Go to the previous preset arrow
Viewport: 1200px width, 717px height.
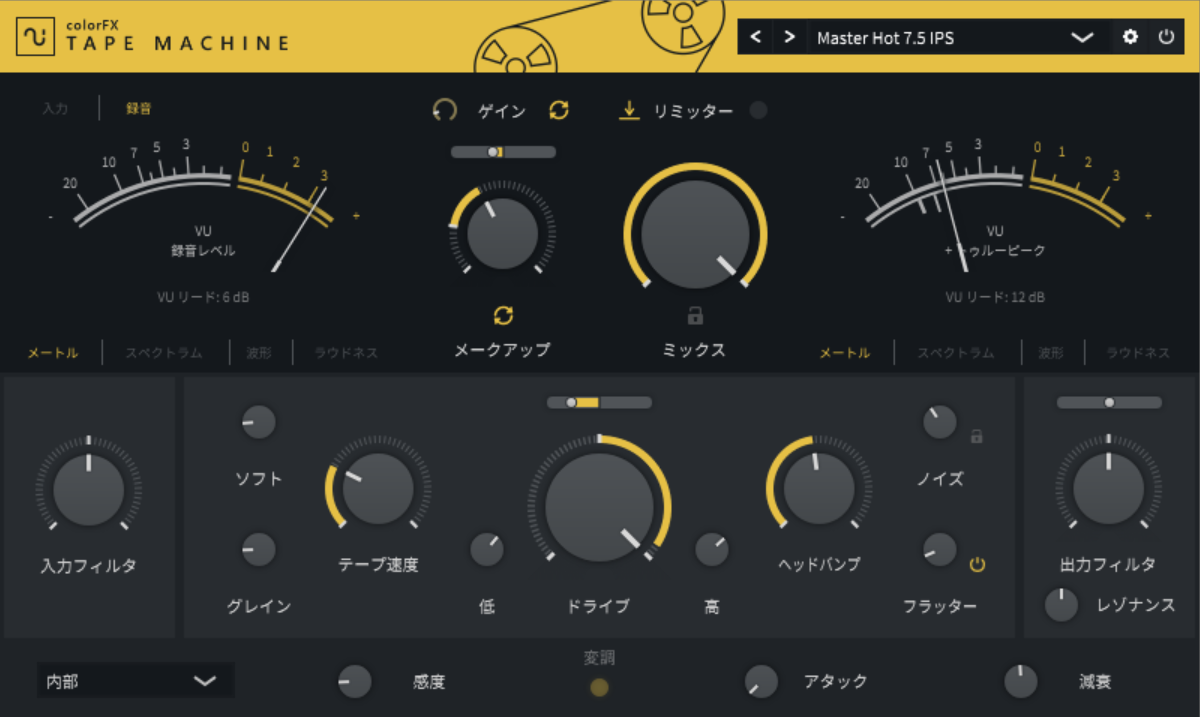tap(756, 38)
